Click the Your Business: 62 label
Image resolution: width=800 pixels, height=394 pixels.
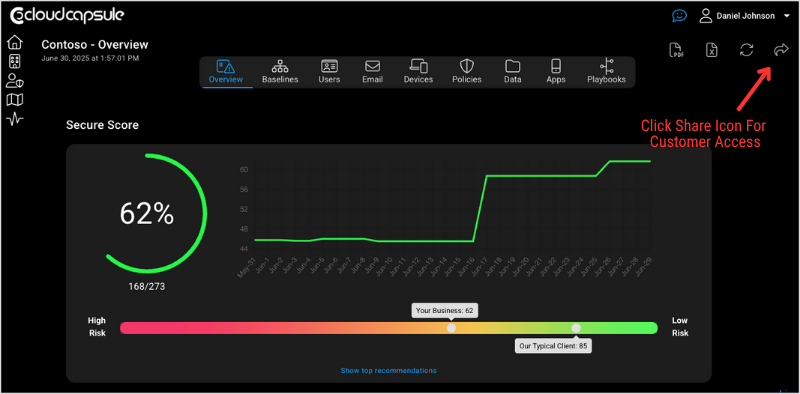click(x=445, y=310)
